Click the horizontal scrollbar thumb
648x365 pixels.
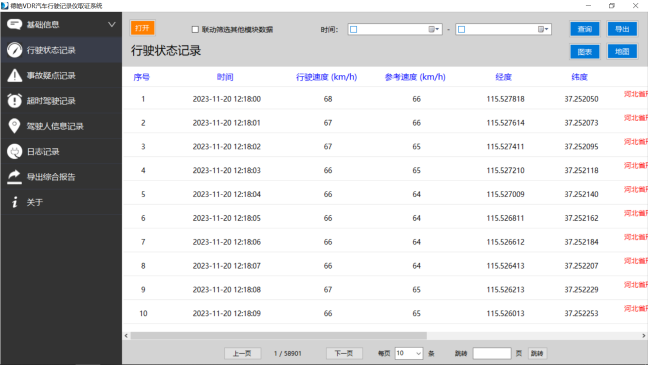[279, 336]
